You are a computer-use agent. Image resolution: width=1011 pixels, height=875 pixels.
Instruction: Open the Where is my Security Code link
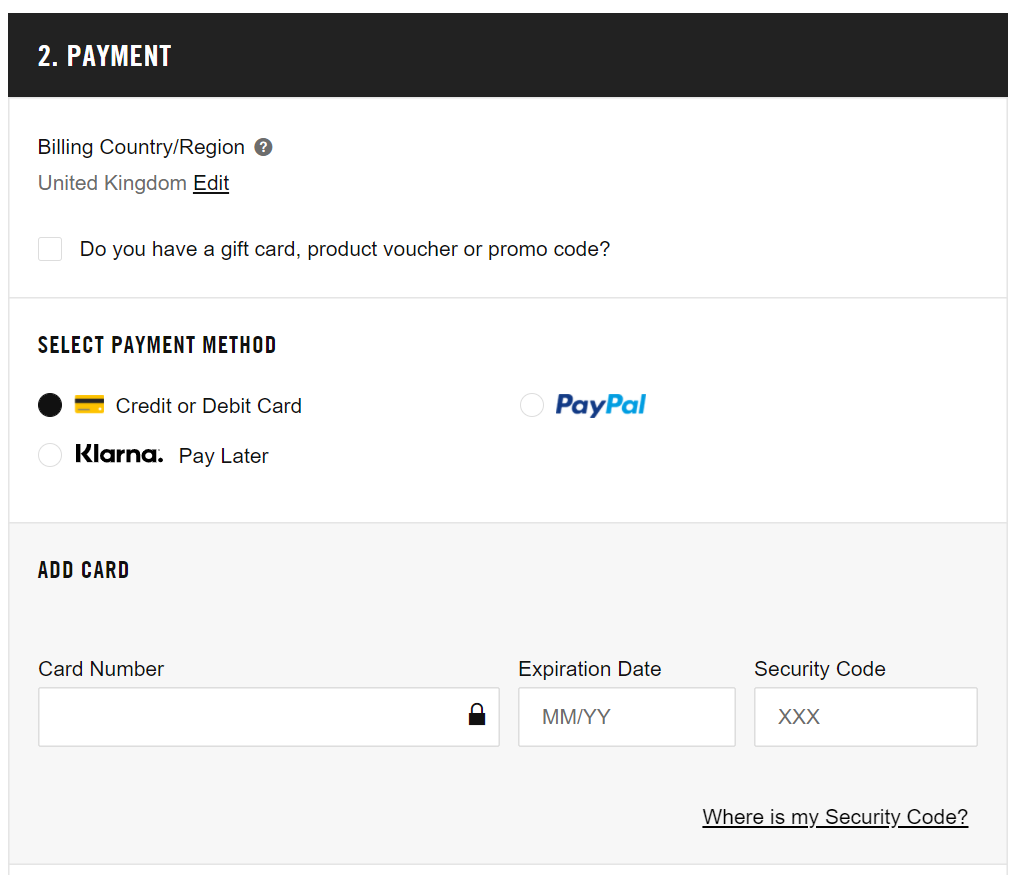pyautogui.click(x=835, y=817)
